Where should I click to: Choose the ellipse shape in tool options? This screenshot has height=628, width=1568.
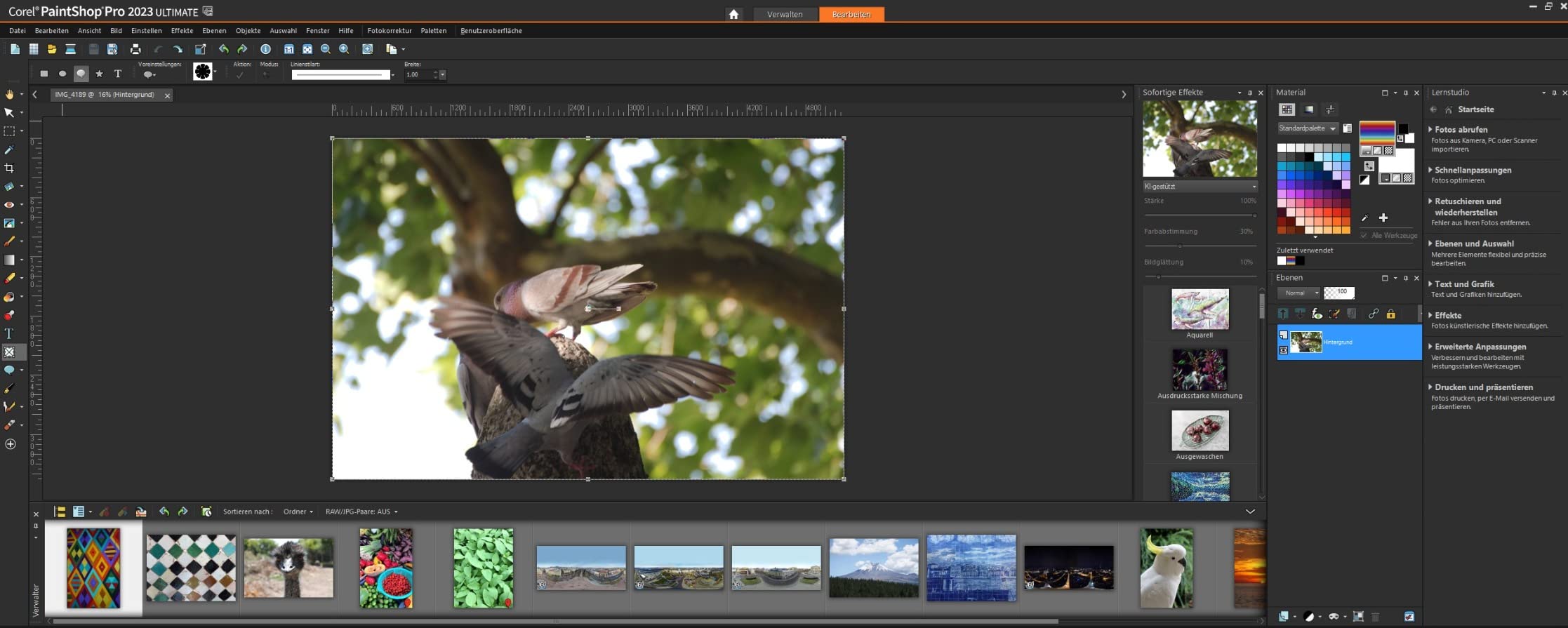pyautogui.click(x=62, y=74)
